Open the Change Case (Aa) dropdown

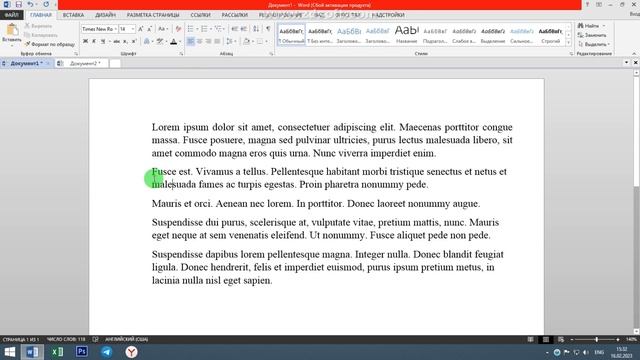click(x=163, y=29)
